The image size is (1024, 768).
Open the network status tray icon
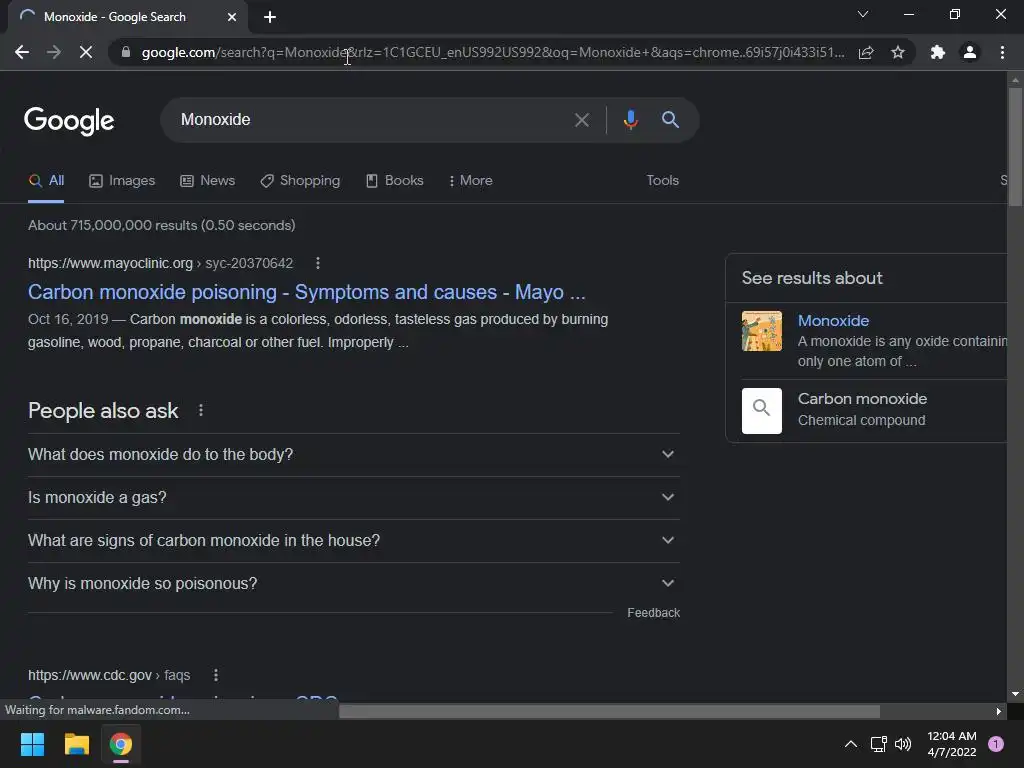[878, 744]
